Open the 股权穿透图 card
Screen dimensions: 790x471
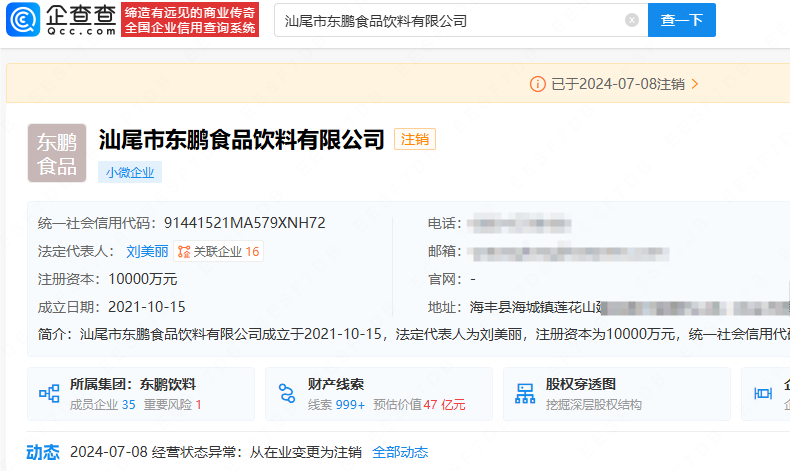pos(617,394)
